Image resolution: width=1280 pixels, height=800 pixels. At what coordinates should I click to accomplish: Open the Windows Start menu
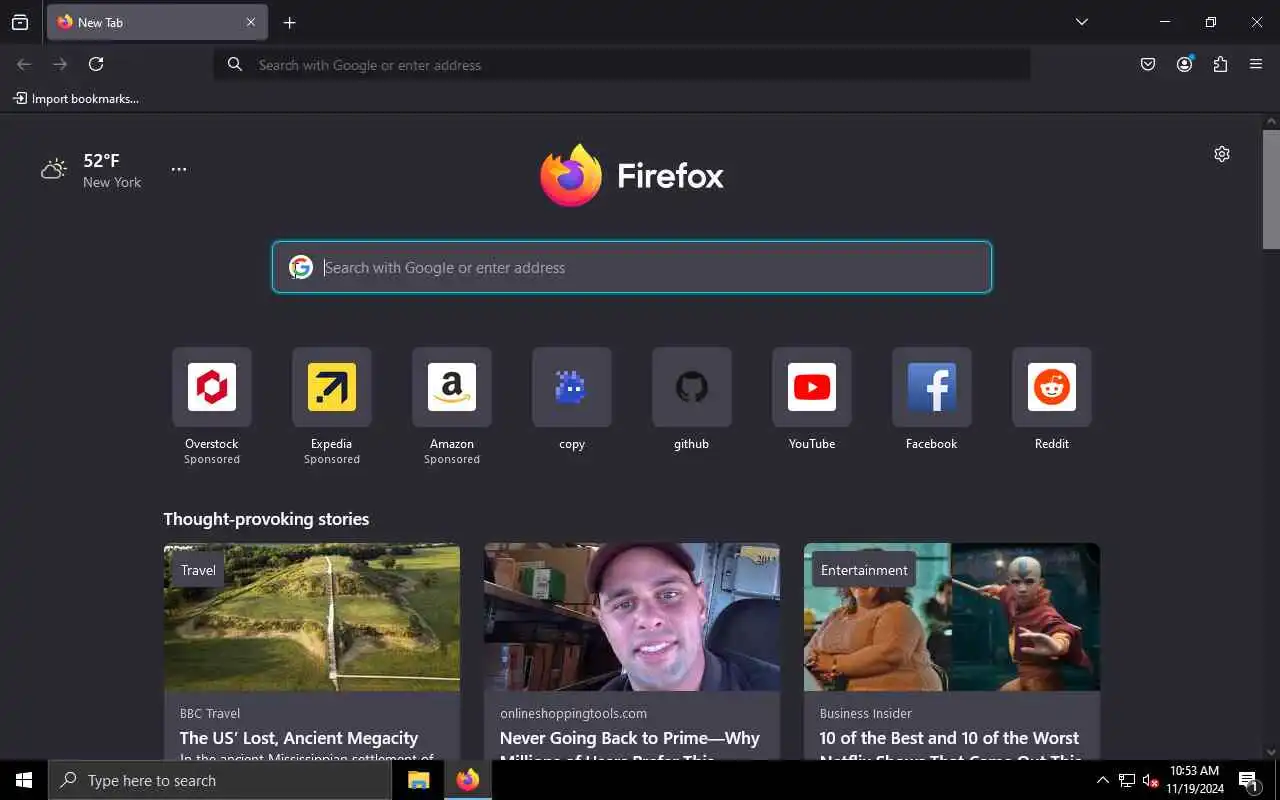(x=24, y=780)
